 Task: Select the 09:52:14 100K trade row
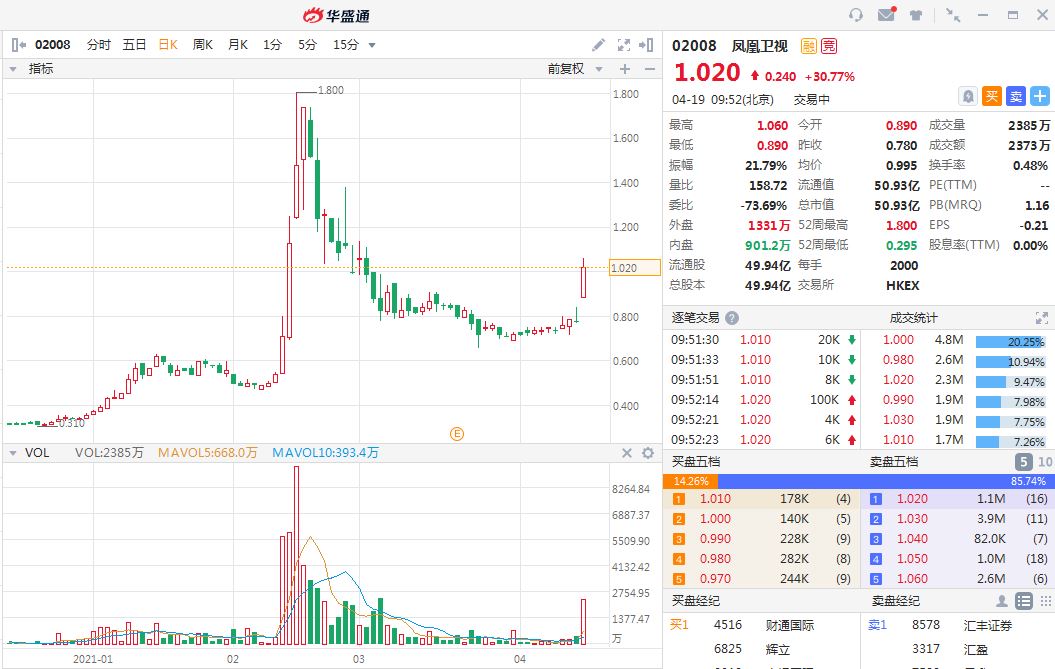pyautogui.click(x=764, y=400)
